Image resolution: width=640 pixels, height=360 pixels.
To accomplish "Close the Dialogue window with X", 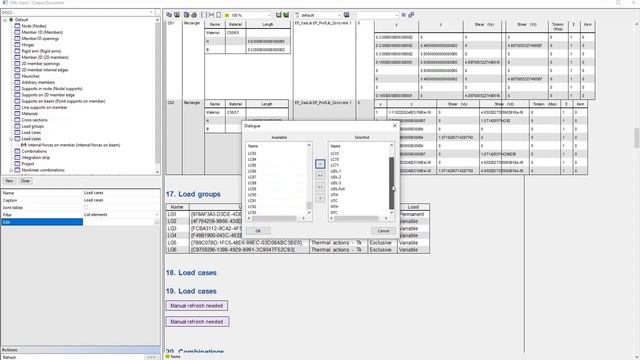I will 395,126.
